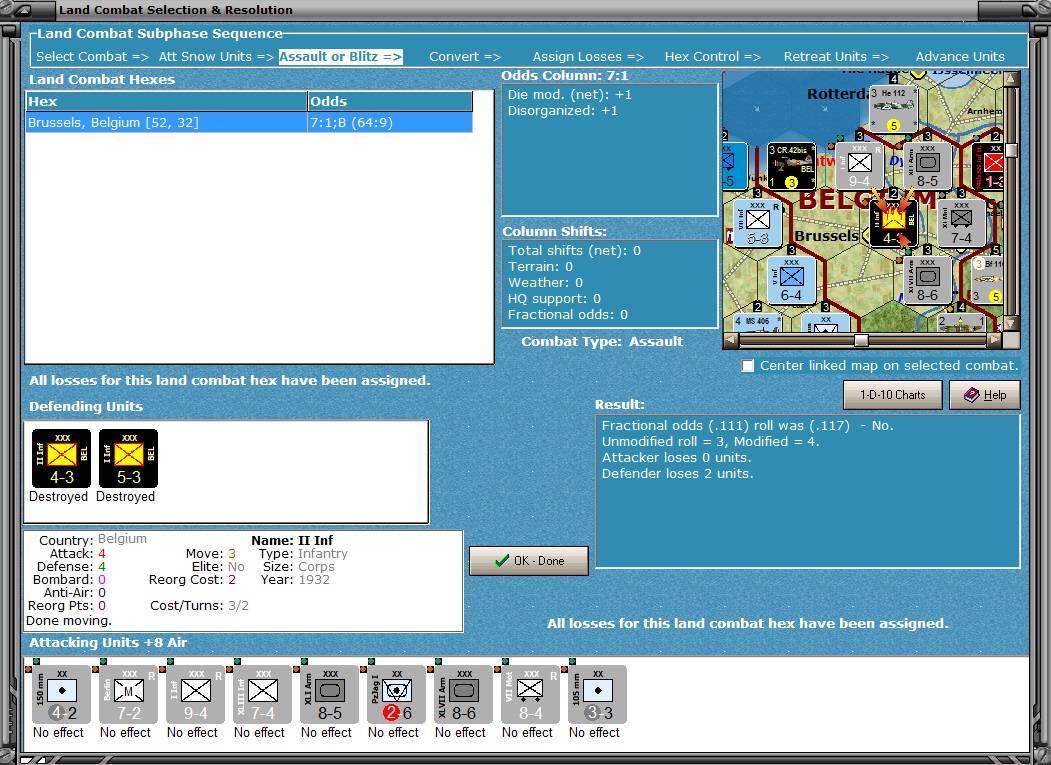
Task: Click the map scroll-right arrow
Action: coord(995,341)
